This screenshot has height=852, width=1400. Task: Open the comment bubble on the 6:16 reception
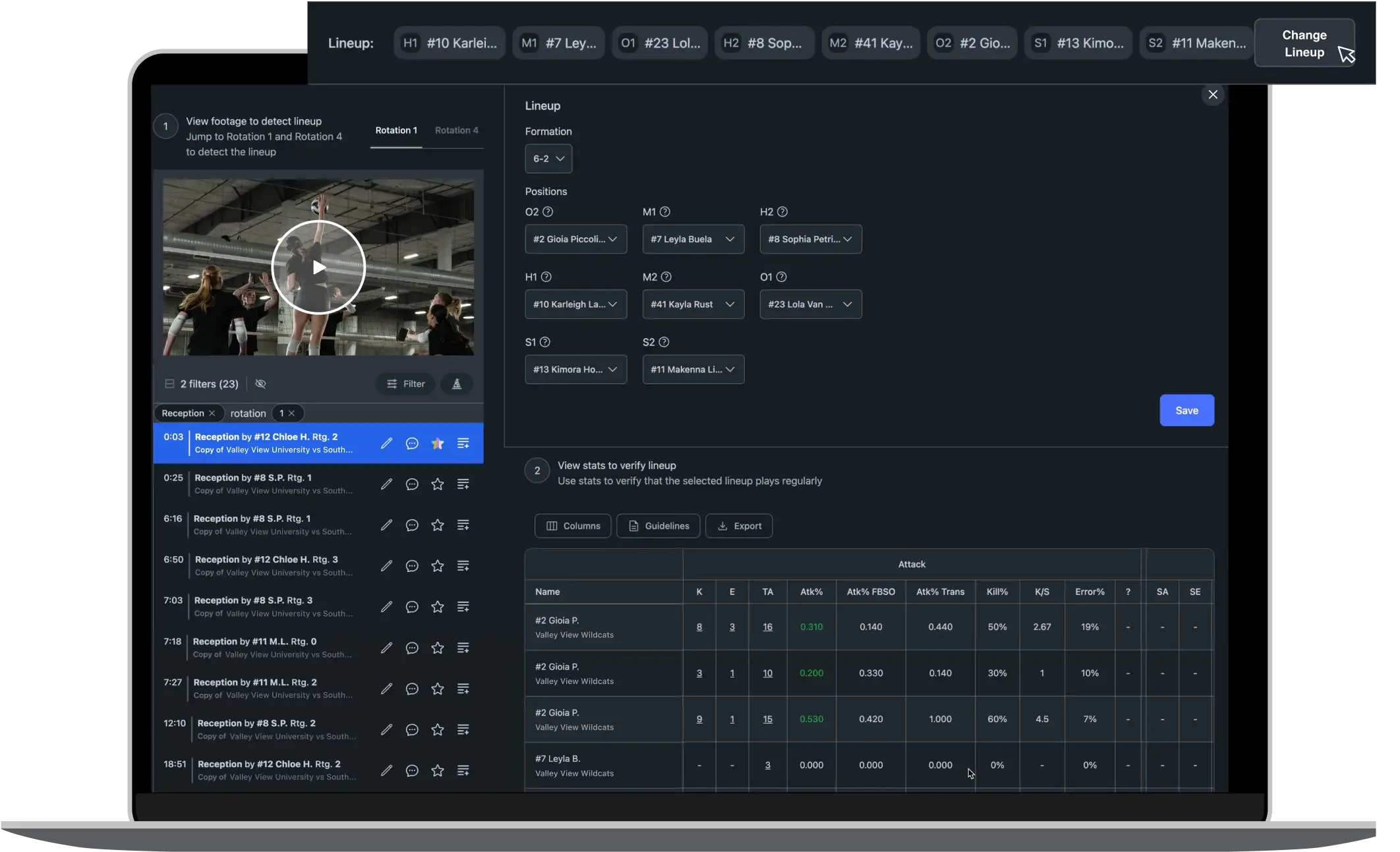[x=412, y=525]
